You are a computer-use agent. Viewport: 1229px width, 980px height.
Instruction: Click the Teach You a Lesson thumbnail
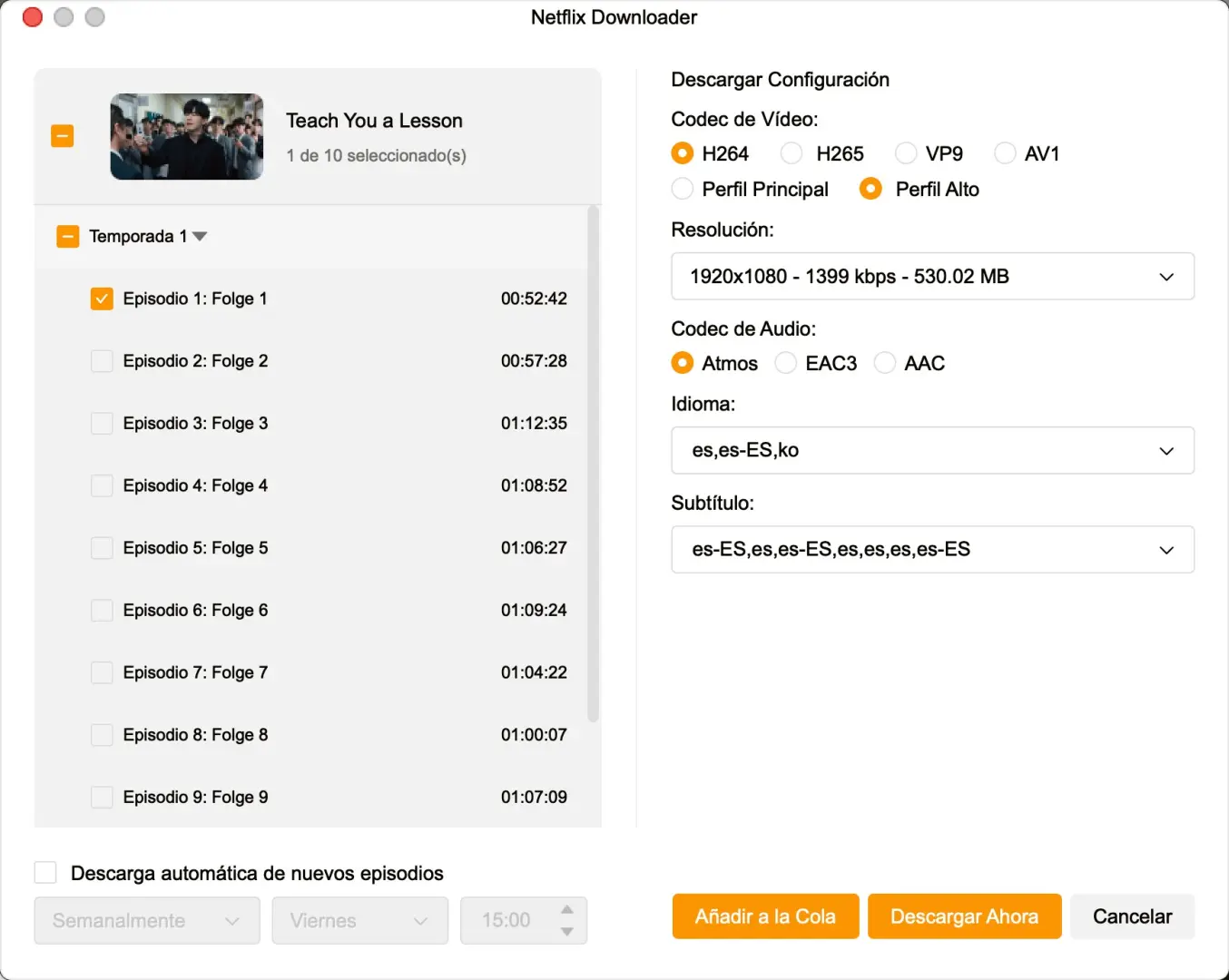coord(187,136)
